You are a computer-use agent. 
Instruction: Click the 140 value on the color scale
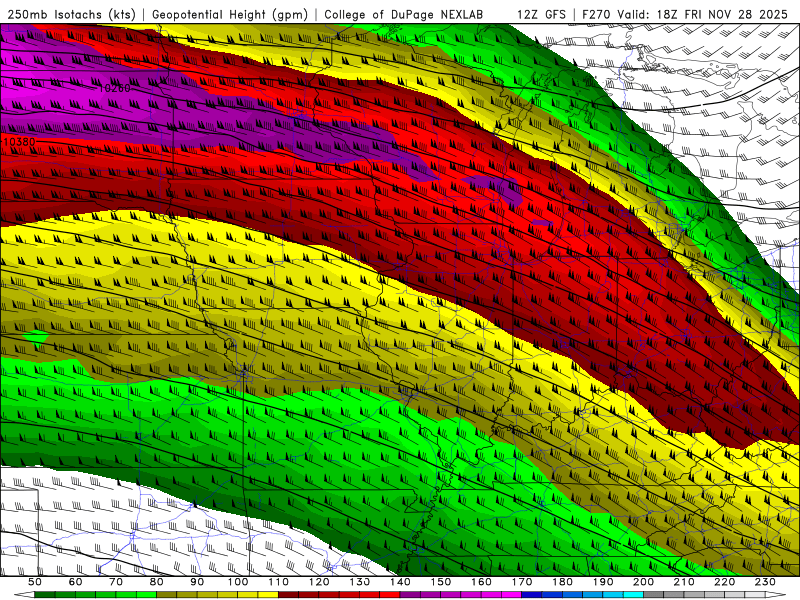[400, 582]
